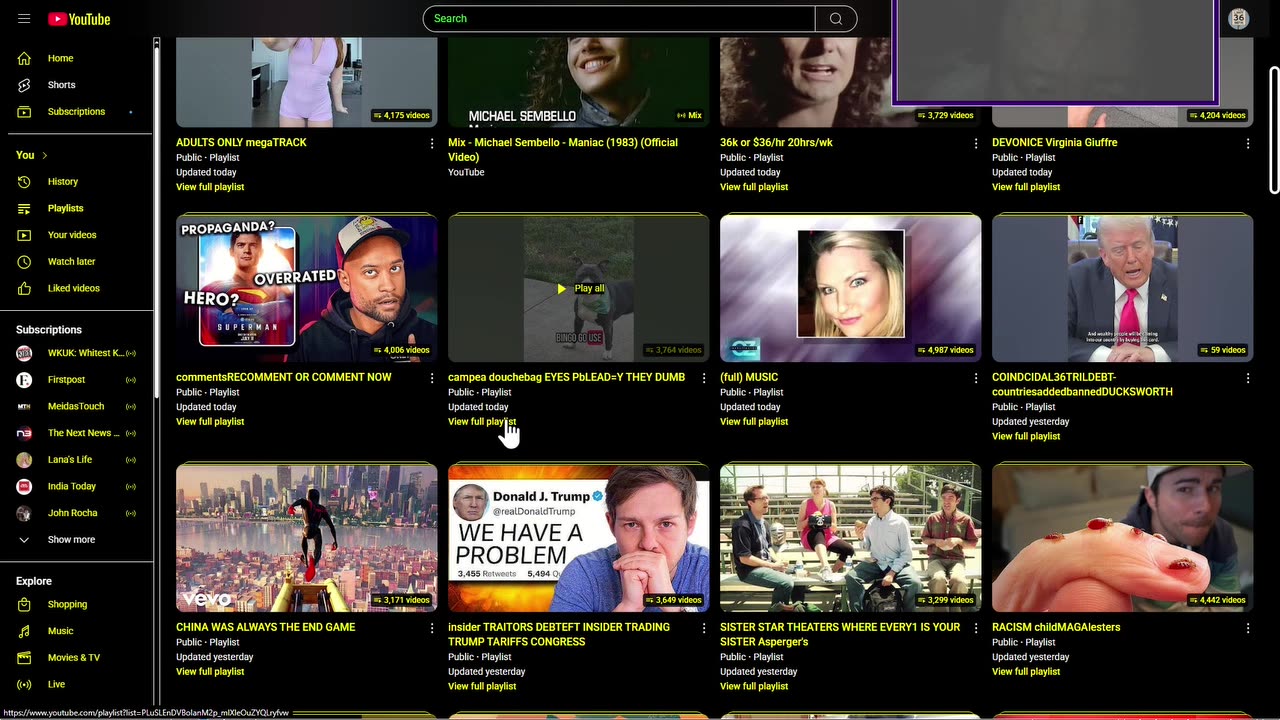This screenshot has width=1280, height=720.
Task: Open options for DEVONICE Virginia Giuffre playlist
Action: pos(1248,144)
